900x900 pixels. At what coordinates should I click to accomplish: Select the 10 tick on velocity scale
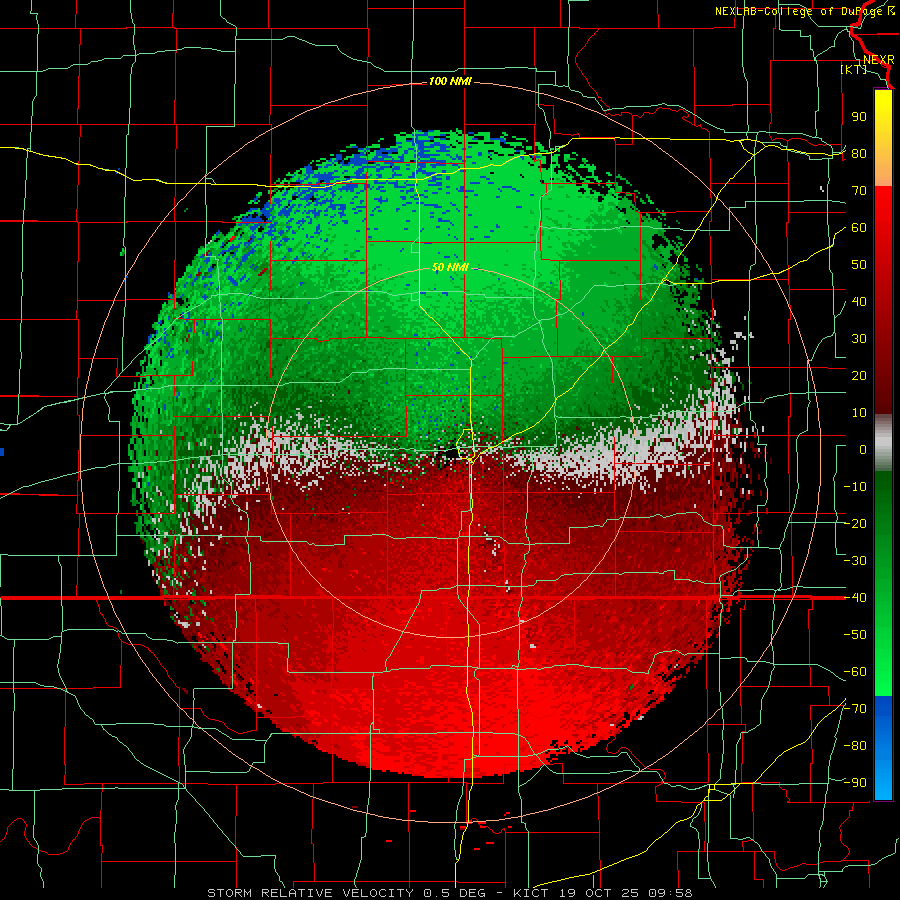(x=859, y=413)
